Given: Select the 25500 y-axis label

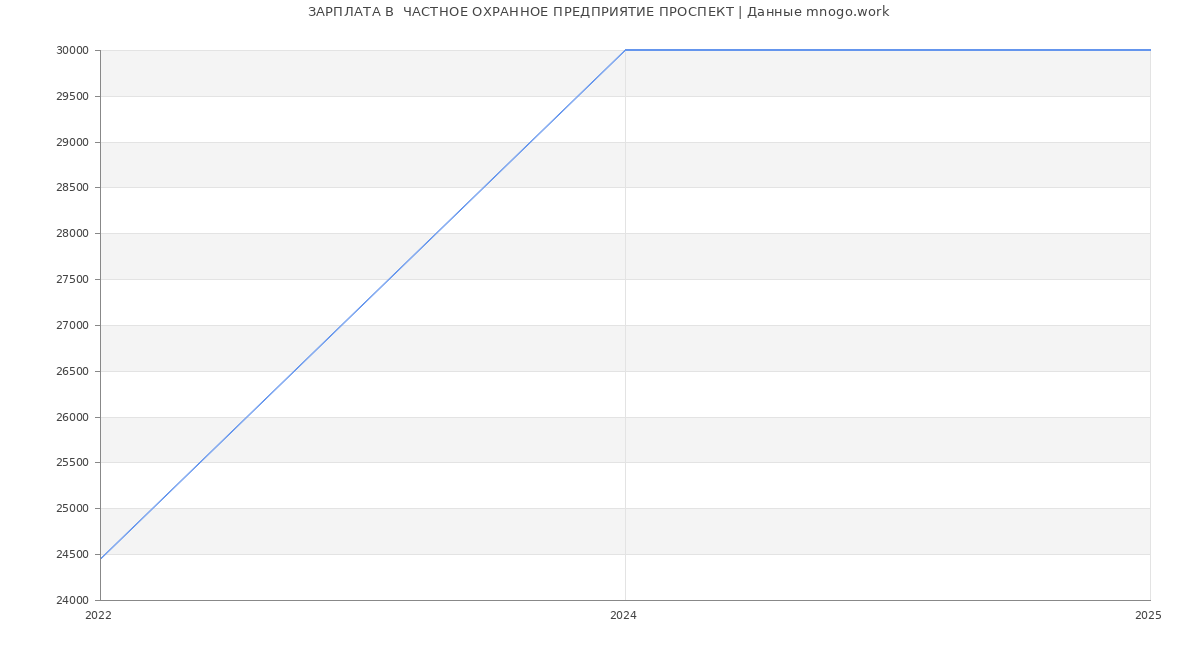Looking at the screenshot, I should [72, 463].
